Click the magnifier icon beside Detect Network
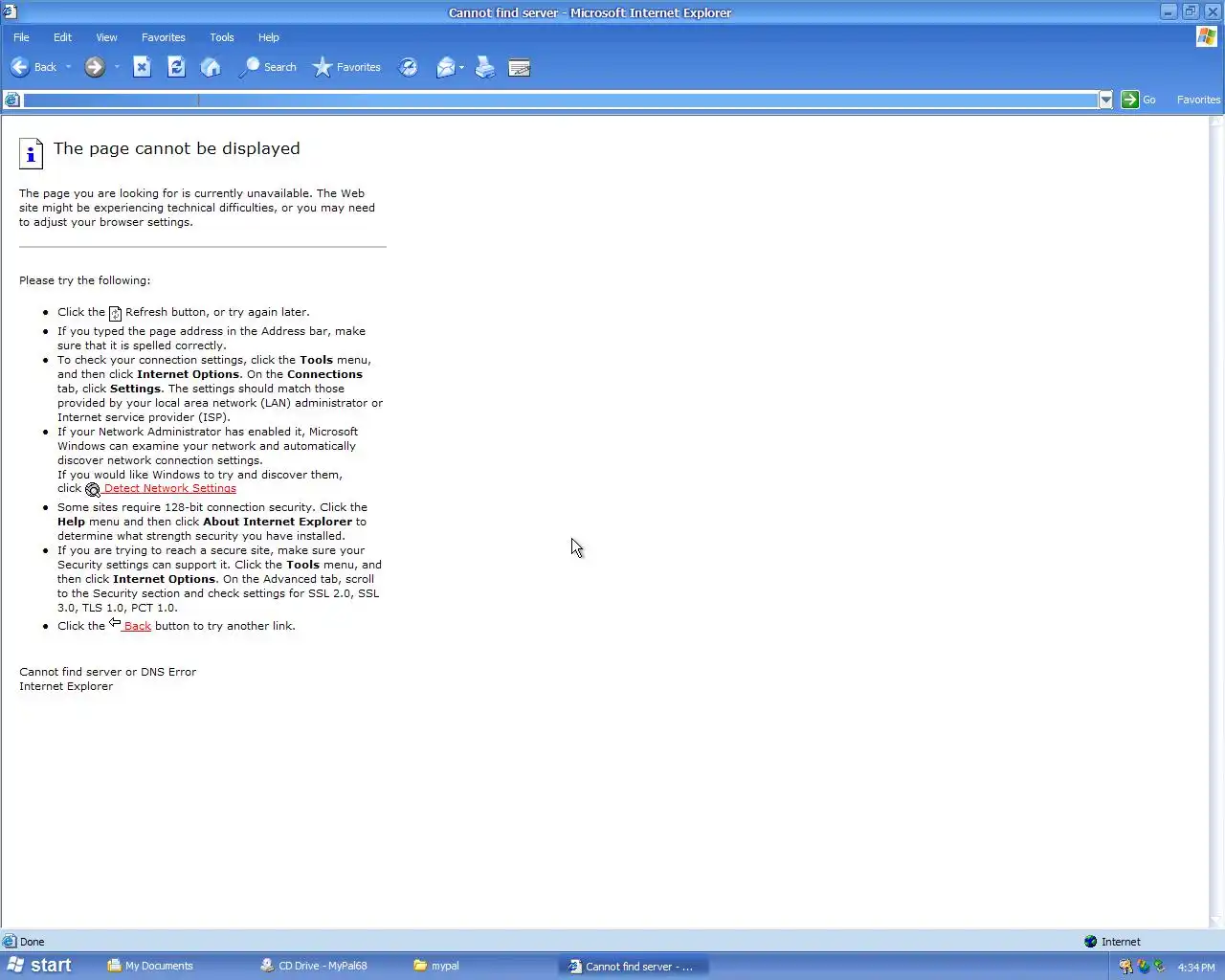This screenshot has width=1225, height=980. pyautogui.click(x=93, y=490)
